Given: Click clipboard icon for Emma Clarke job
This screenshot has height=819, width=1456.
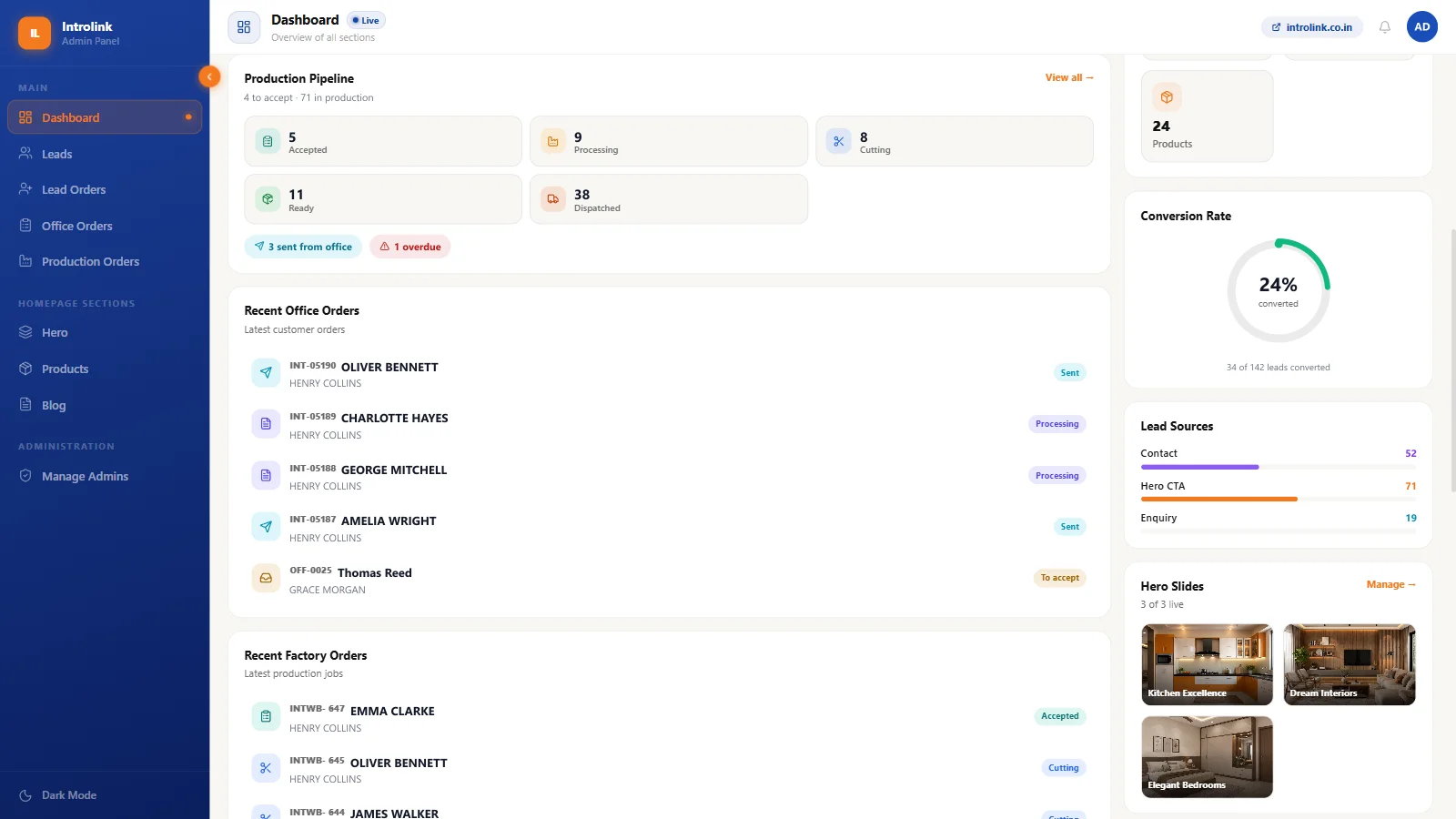Looking at the screenshot, I should 266,716.
